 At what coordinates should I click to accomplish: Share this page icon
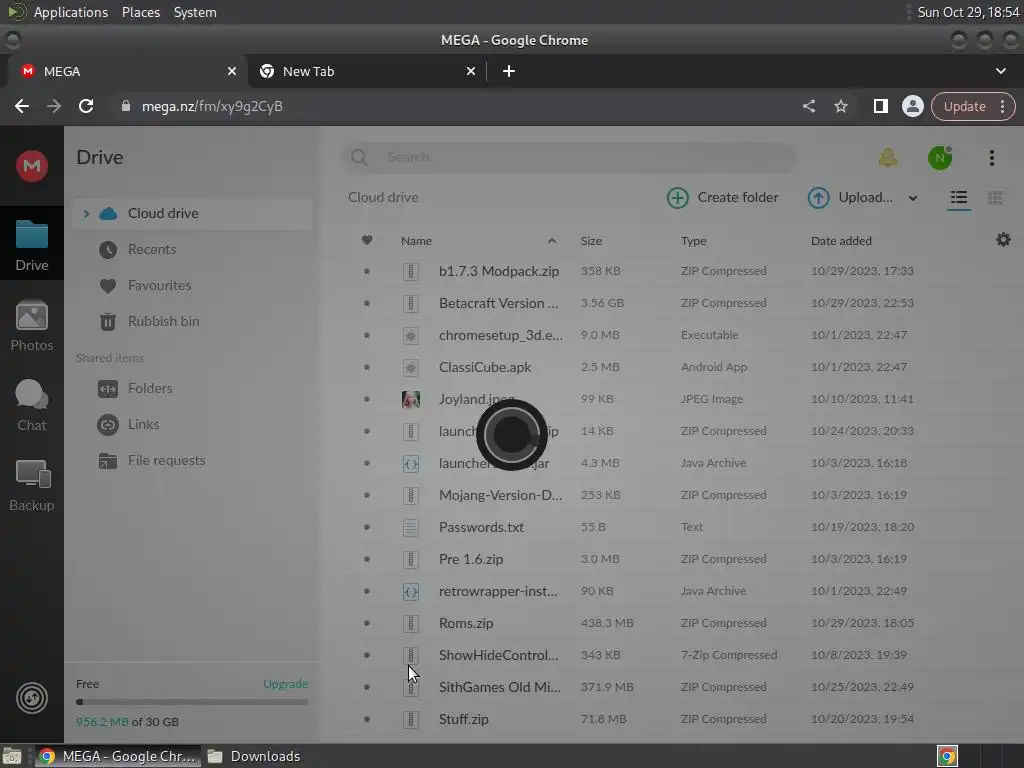(x=808, y=106)
